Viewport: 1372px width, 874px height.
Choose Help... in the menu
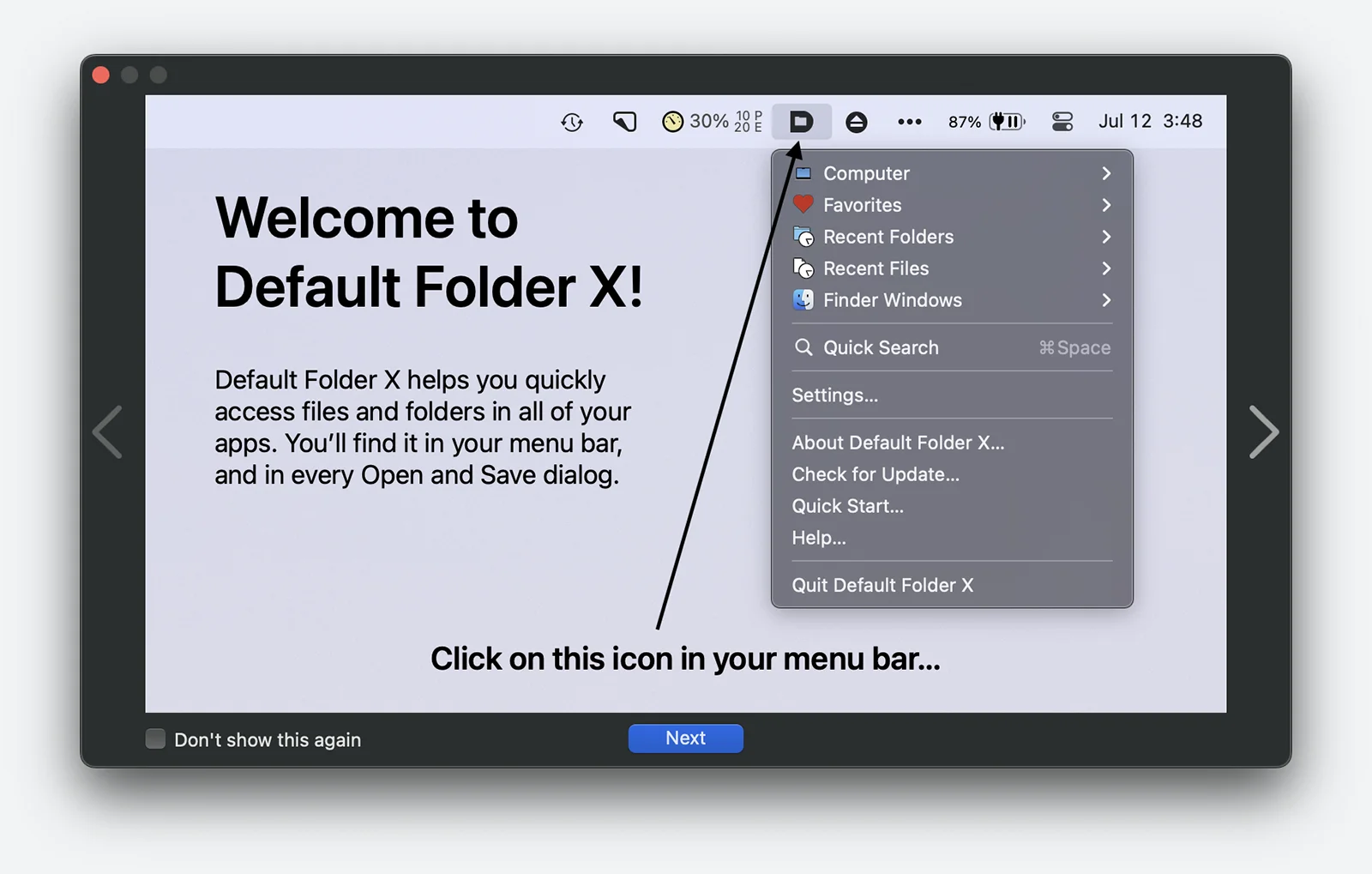pos(952,538)
